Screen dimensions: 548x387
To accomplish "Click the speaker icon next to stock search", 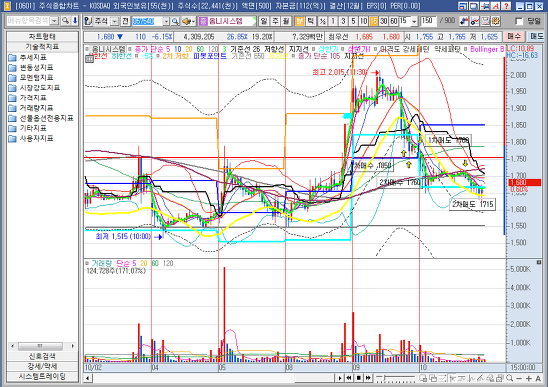I will [x=188, y=21].
